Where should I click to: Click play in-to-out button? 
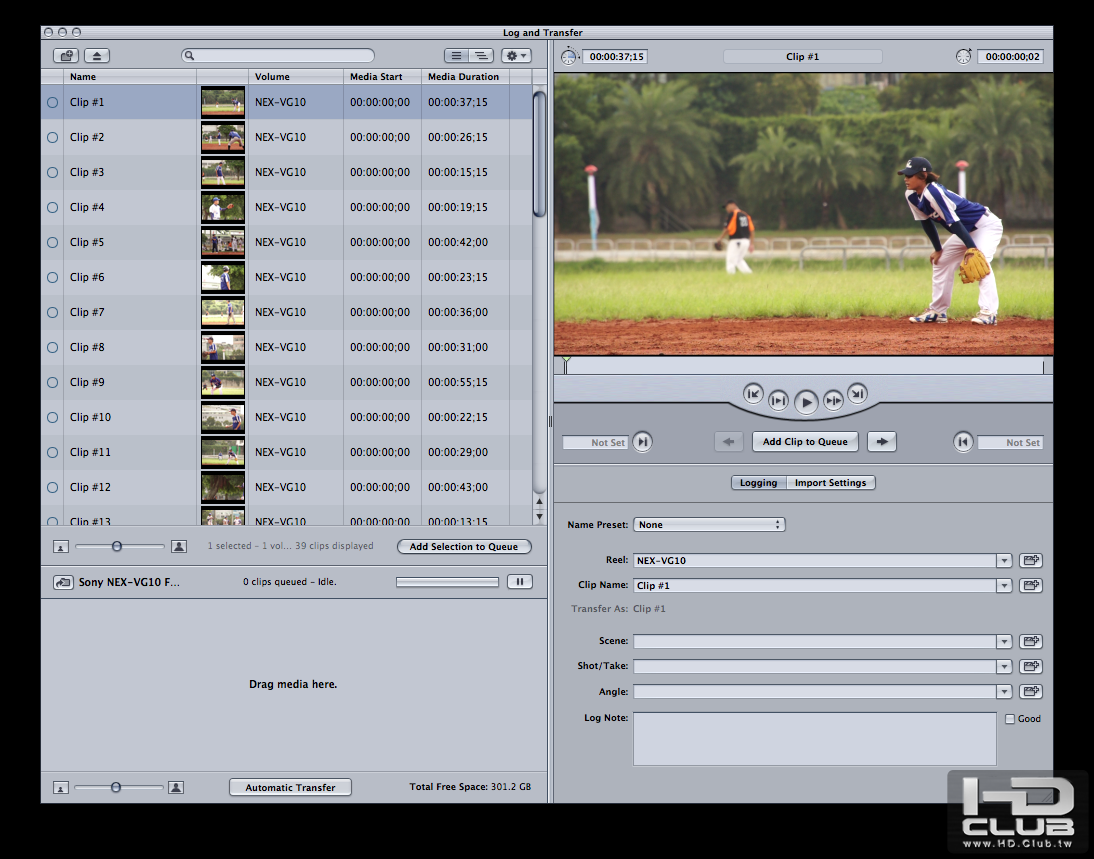pyautogui.click(x=833, y=401)
